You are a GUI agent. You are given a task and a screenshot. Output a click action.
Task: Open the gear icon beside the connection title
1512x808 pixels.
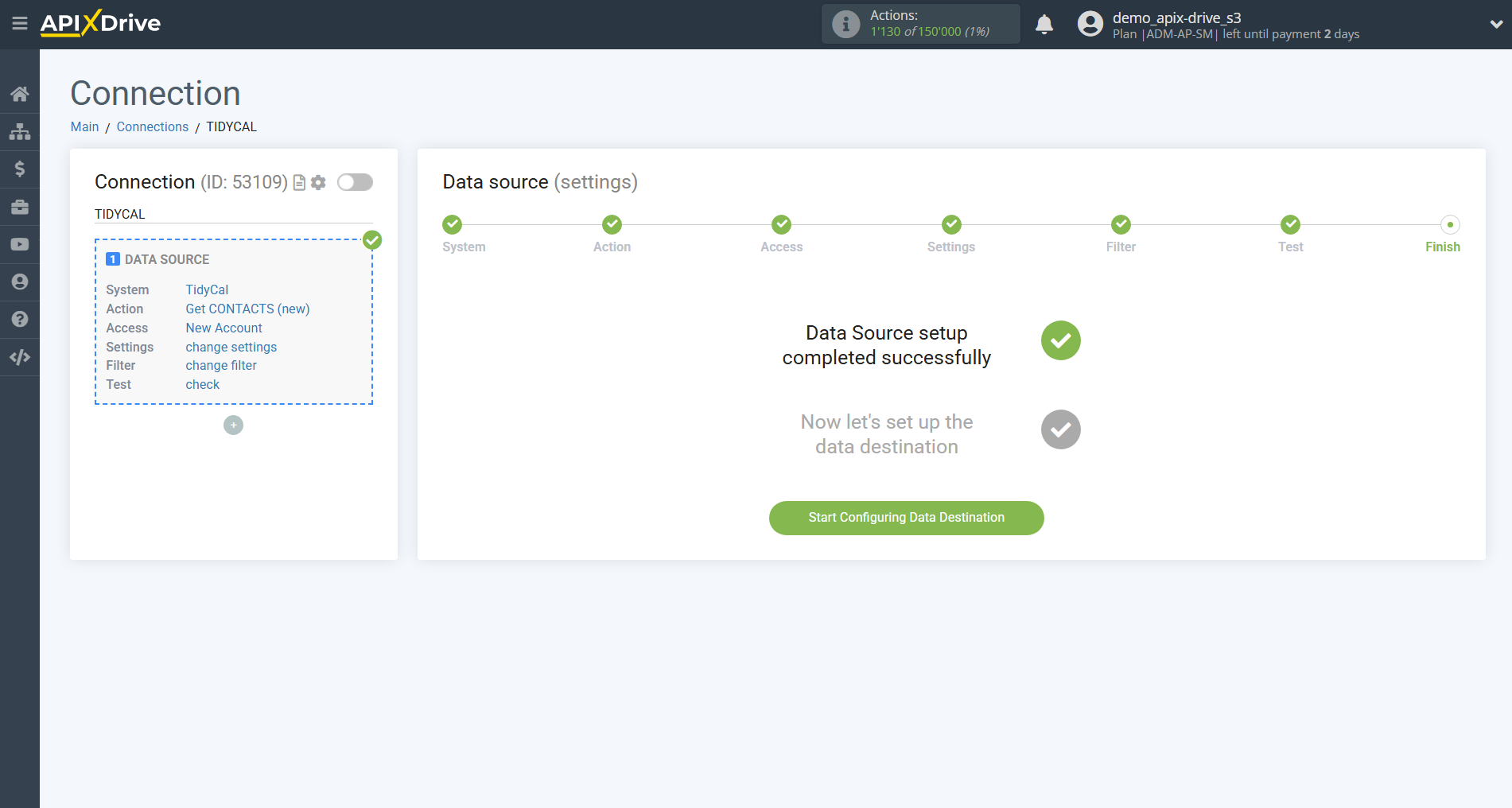(318, 182)
